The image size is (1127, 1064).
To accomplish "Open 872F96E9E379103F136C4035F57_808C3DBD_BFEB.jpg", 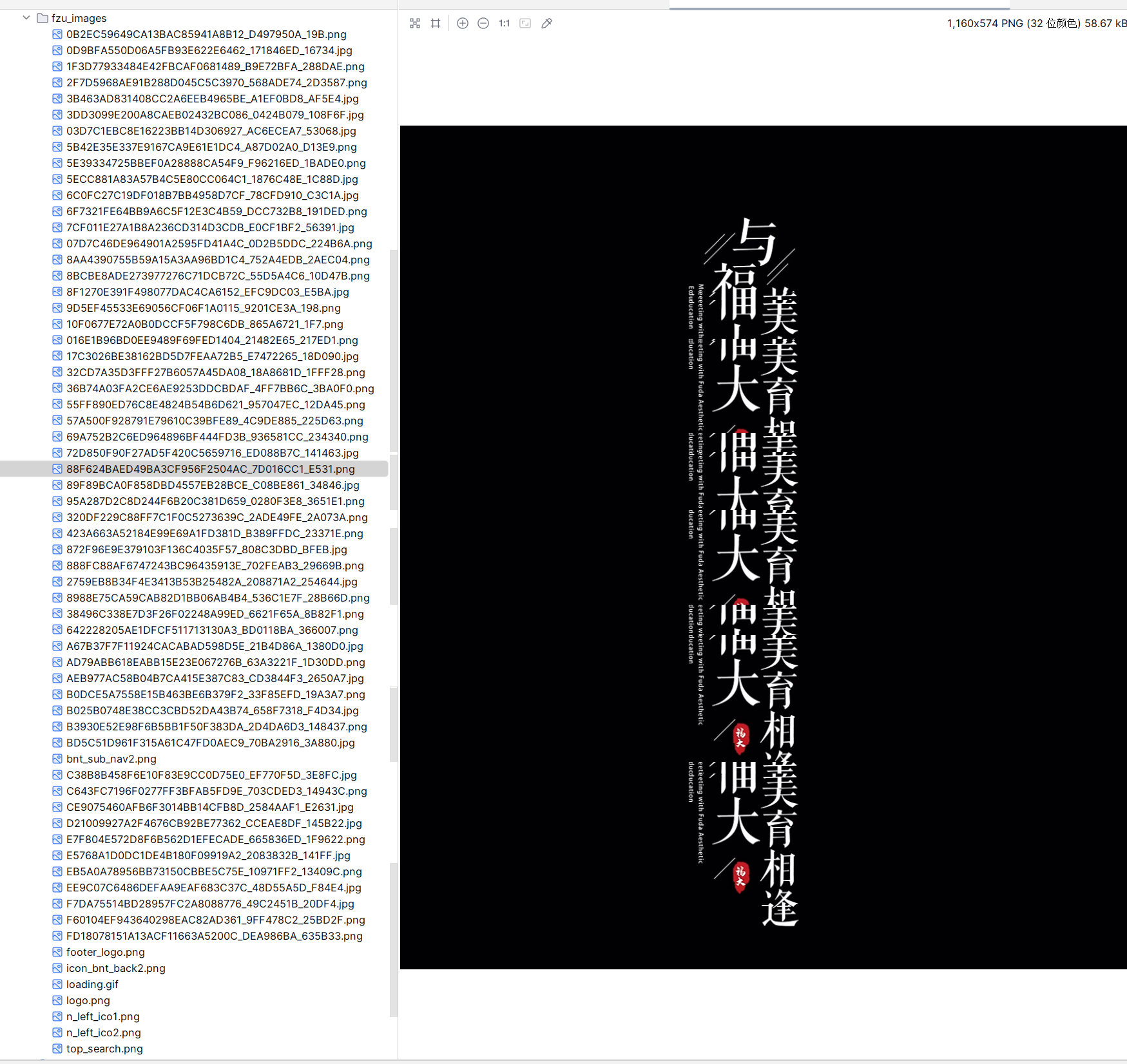I will (x=207, y=549).
